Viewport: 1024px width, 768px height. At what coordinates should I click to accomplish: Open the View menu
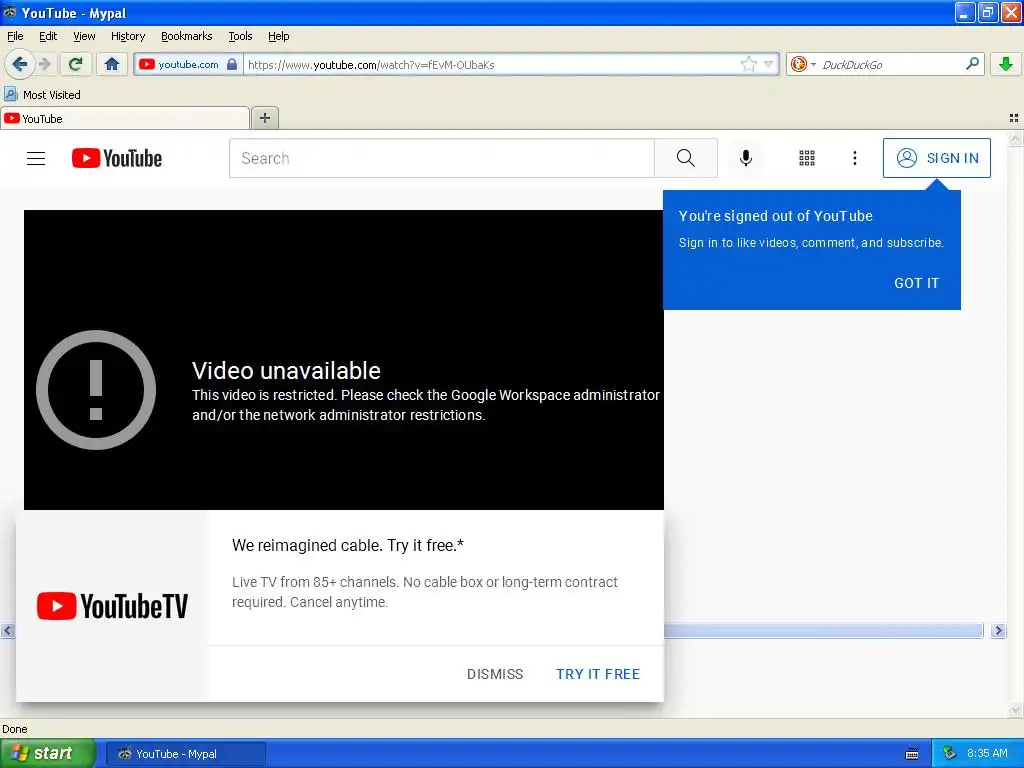coord(84,36)
